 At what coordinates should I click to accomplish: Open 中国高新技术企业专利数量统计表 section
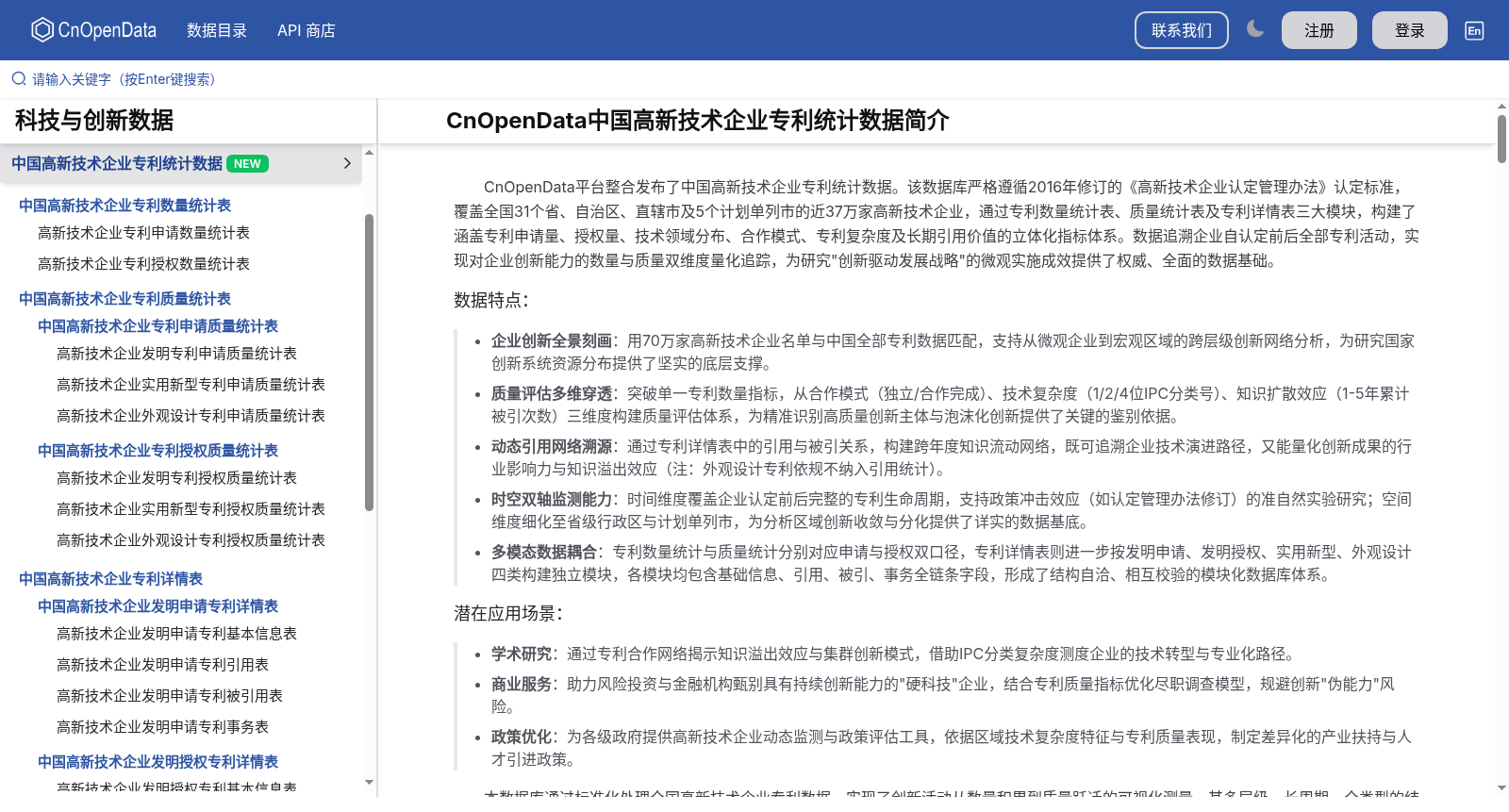124,205
